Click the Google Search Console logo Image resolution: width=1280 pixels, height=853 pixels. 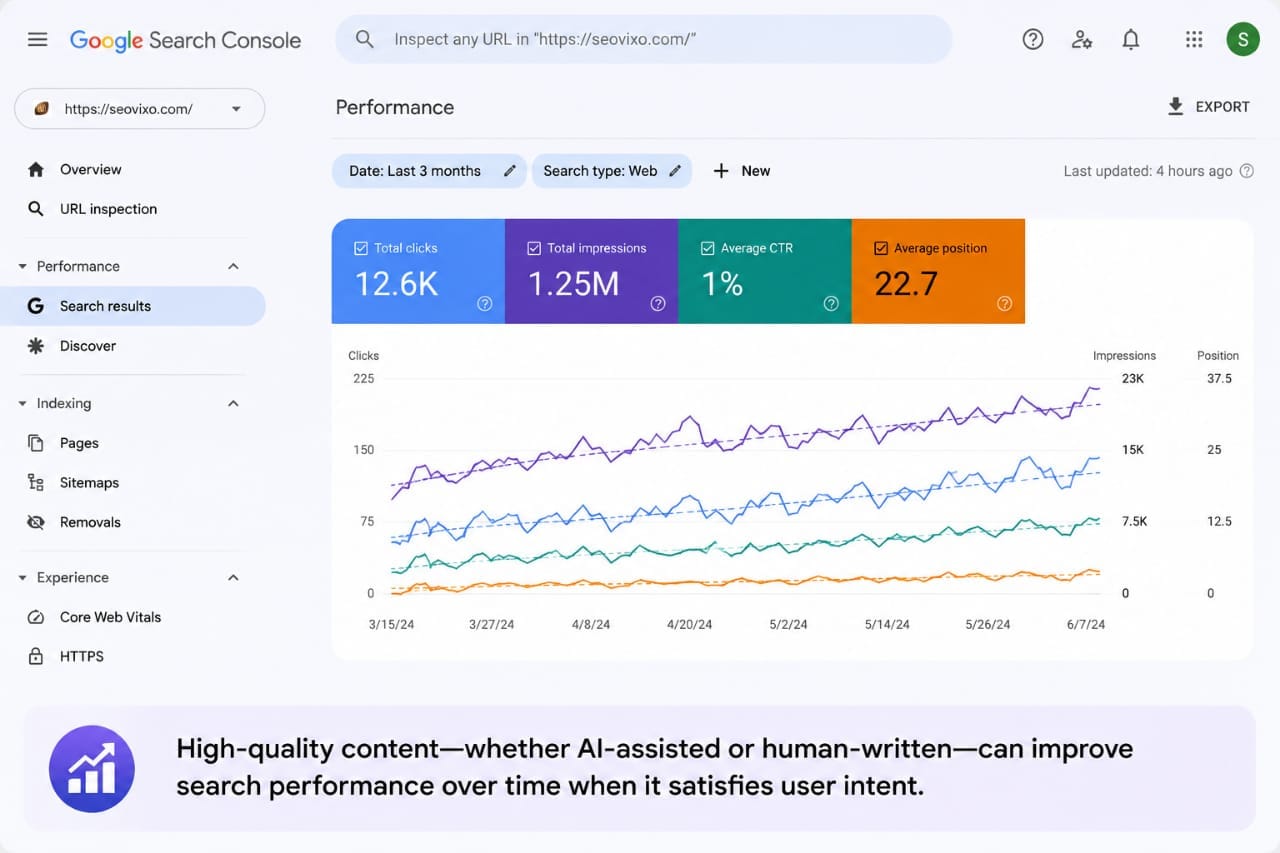185,40
